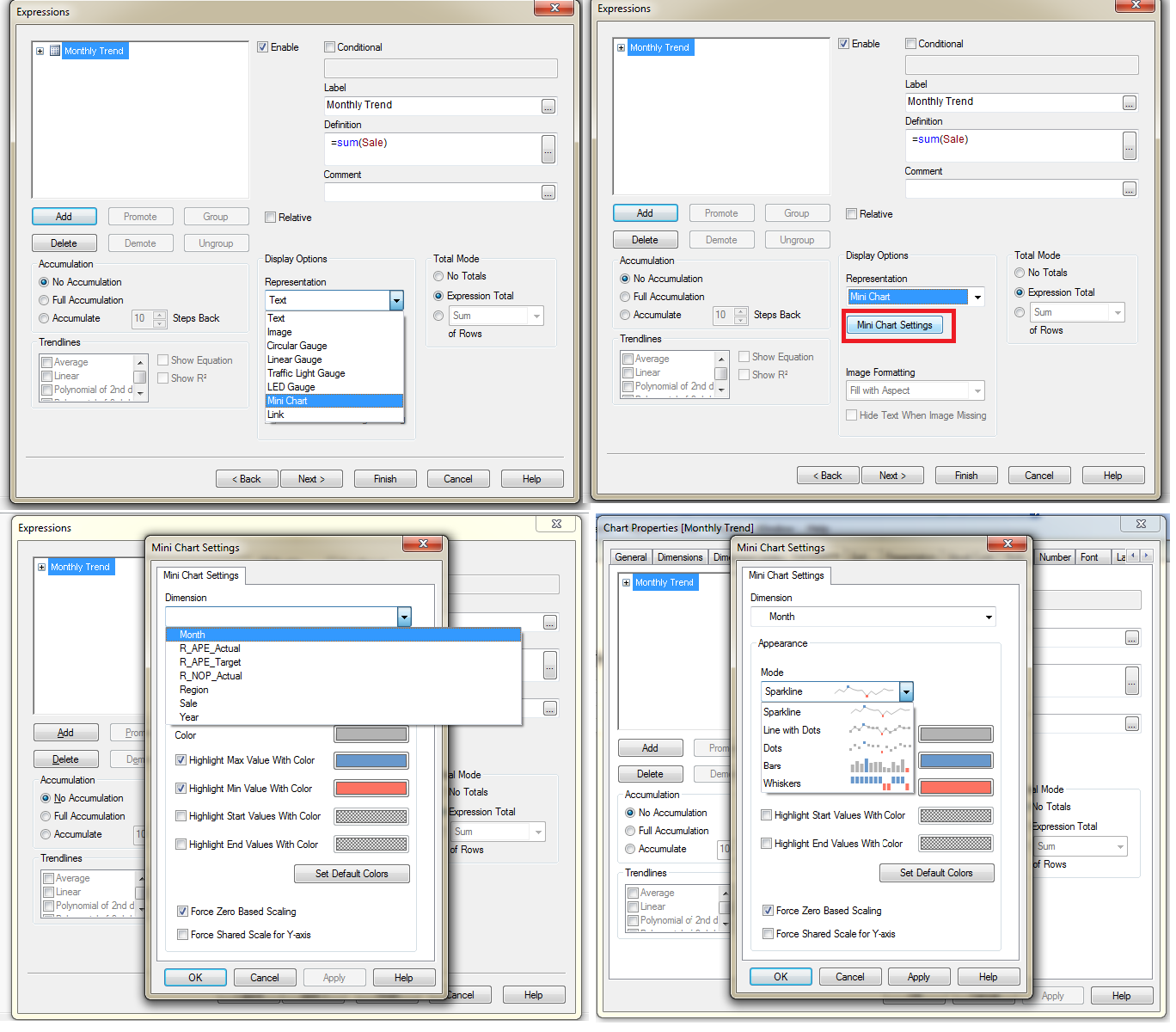Open Representation dropdown showing Text
The image size is (1176, 1032).
[x=396, y=300]
